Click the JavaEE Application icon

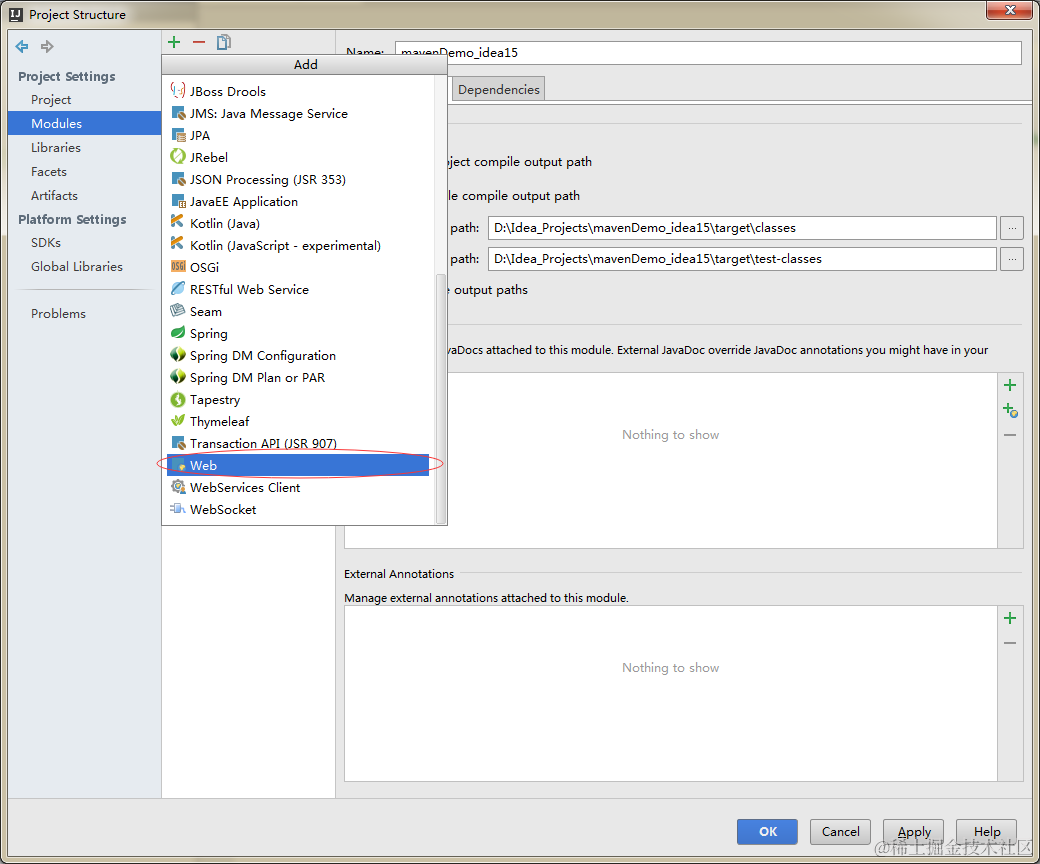[178, 200]
